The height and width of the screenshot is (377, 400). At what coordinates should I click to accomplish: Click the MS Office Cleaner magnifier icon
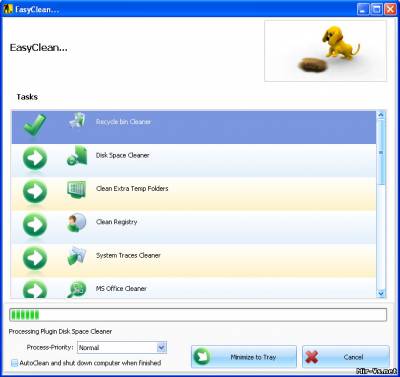coord(77,289)
